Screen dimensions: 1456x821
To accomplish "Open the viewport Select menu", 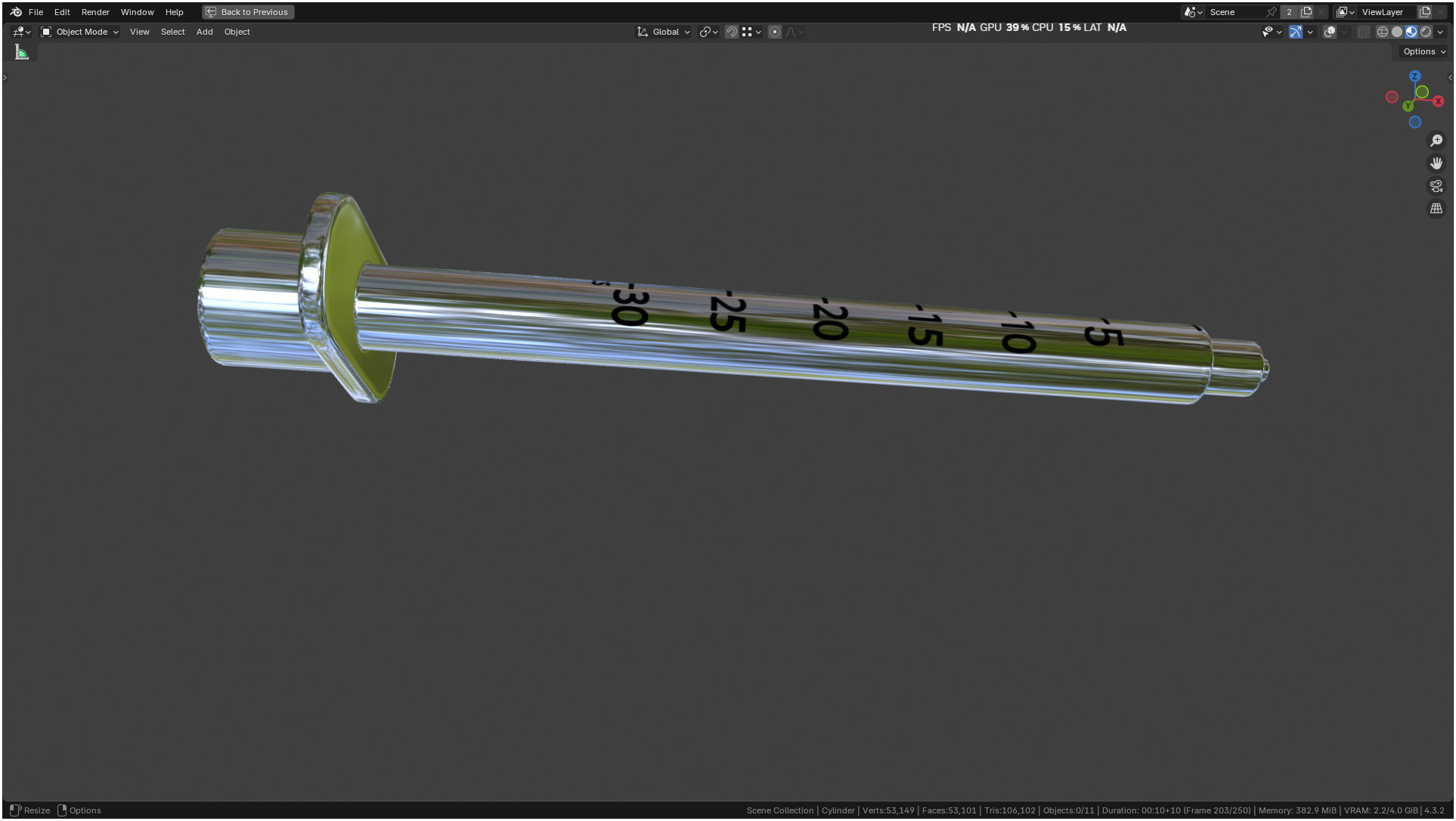I will pyautogui.click(x=172, y=32).
